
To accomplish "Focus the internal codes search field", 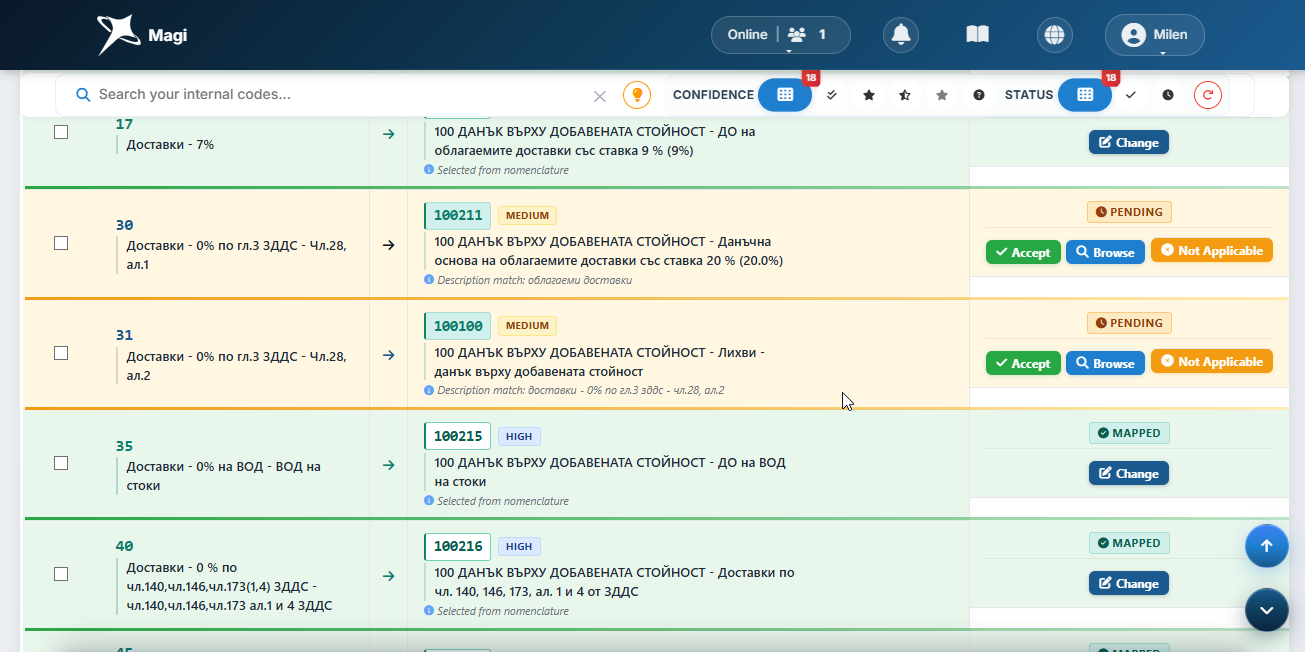I will point(340,95).
